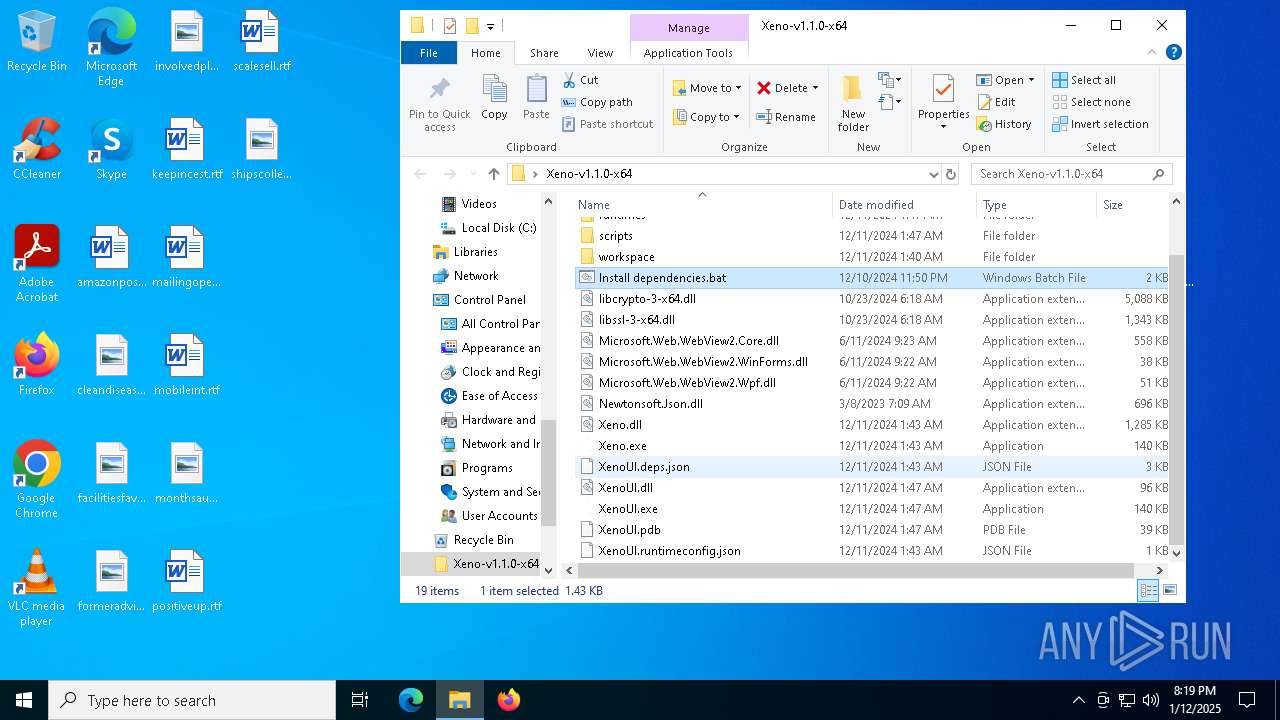
Task: Open Google Chrome desktop shortcut
Action: point(37,480)
